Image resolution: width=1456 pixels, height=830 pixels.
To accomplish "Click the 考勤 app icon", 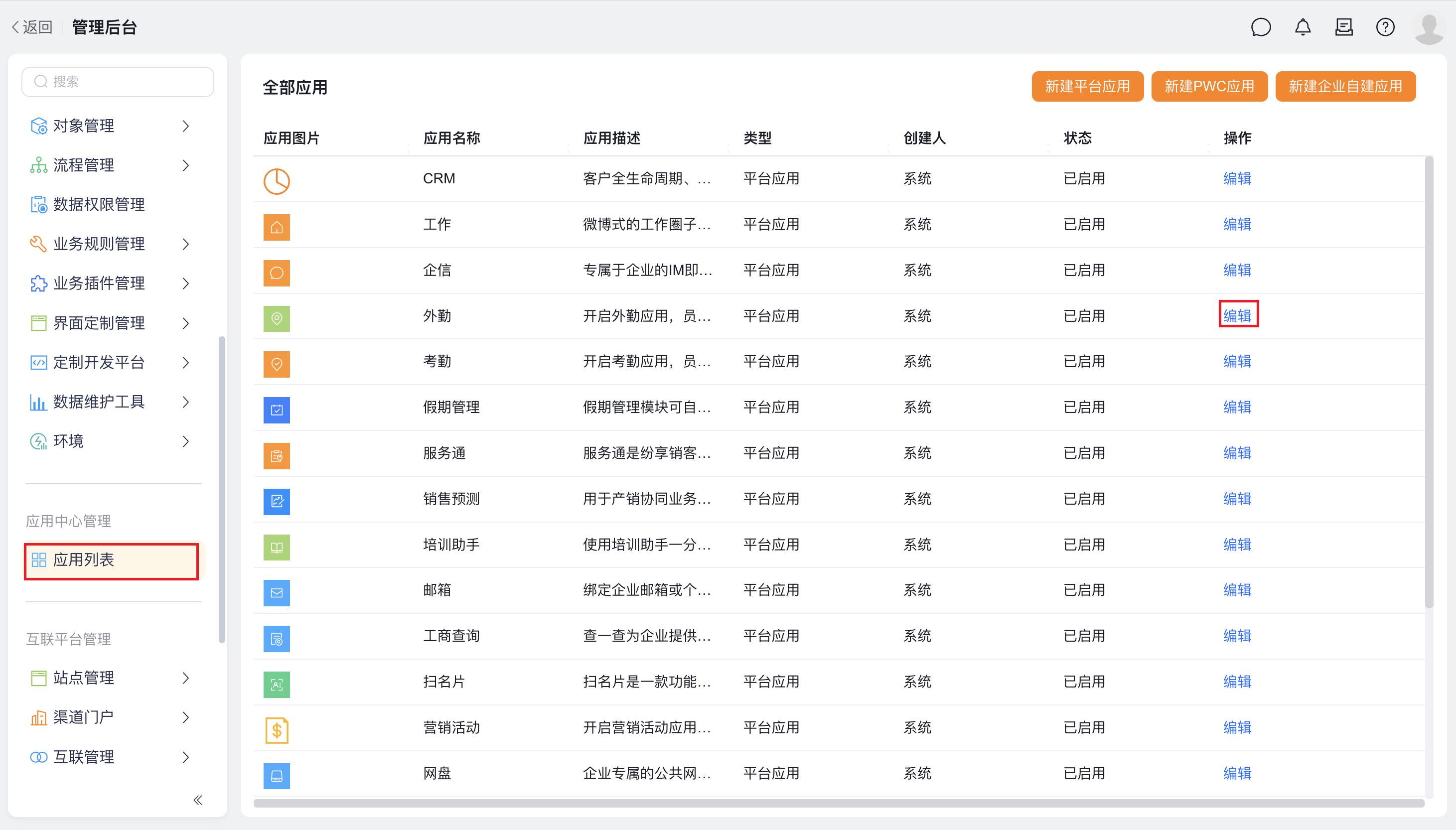I will 277,364.
